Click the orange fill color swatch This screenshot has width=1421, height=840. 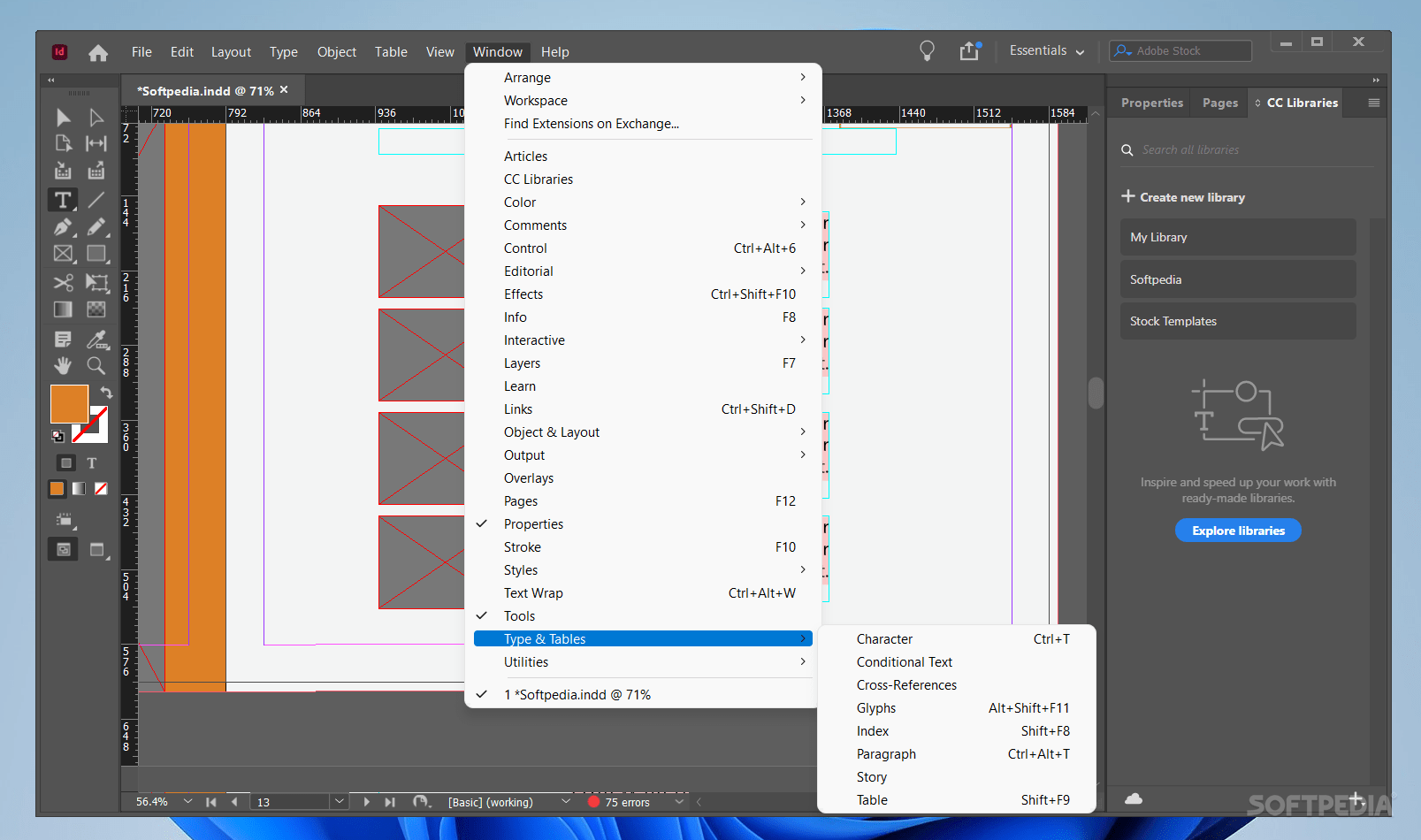point(69,404)
